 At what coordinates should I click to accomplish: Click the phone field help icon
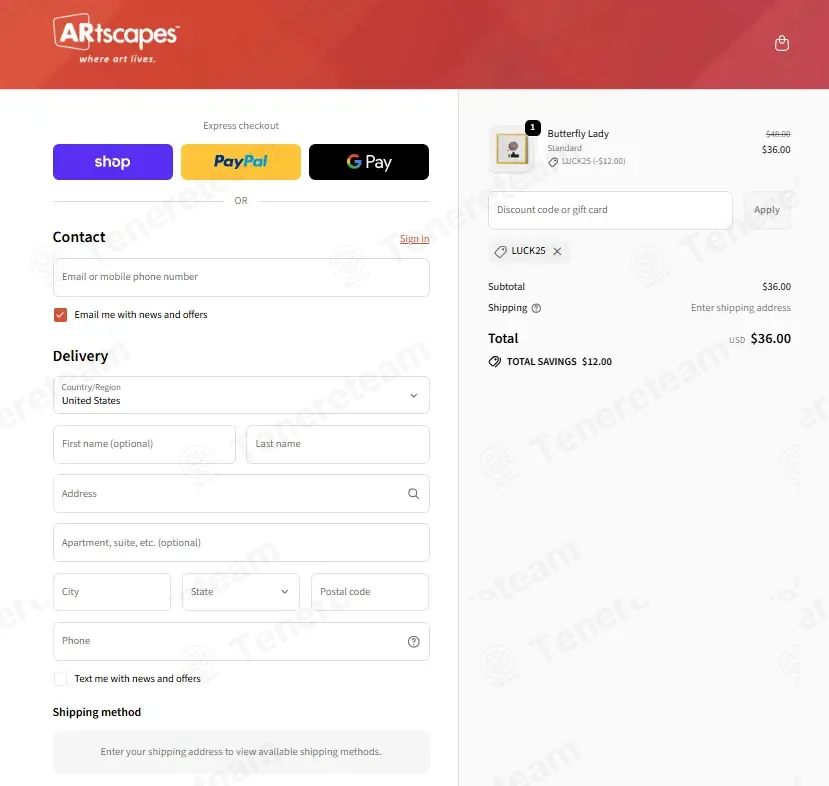413,642
